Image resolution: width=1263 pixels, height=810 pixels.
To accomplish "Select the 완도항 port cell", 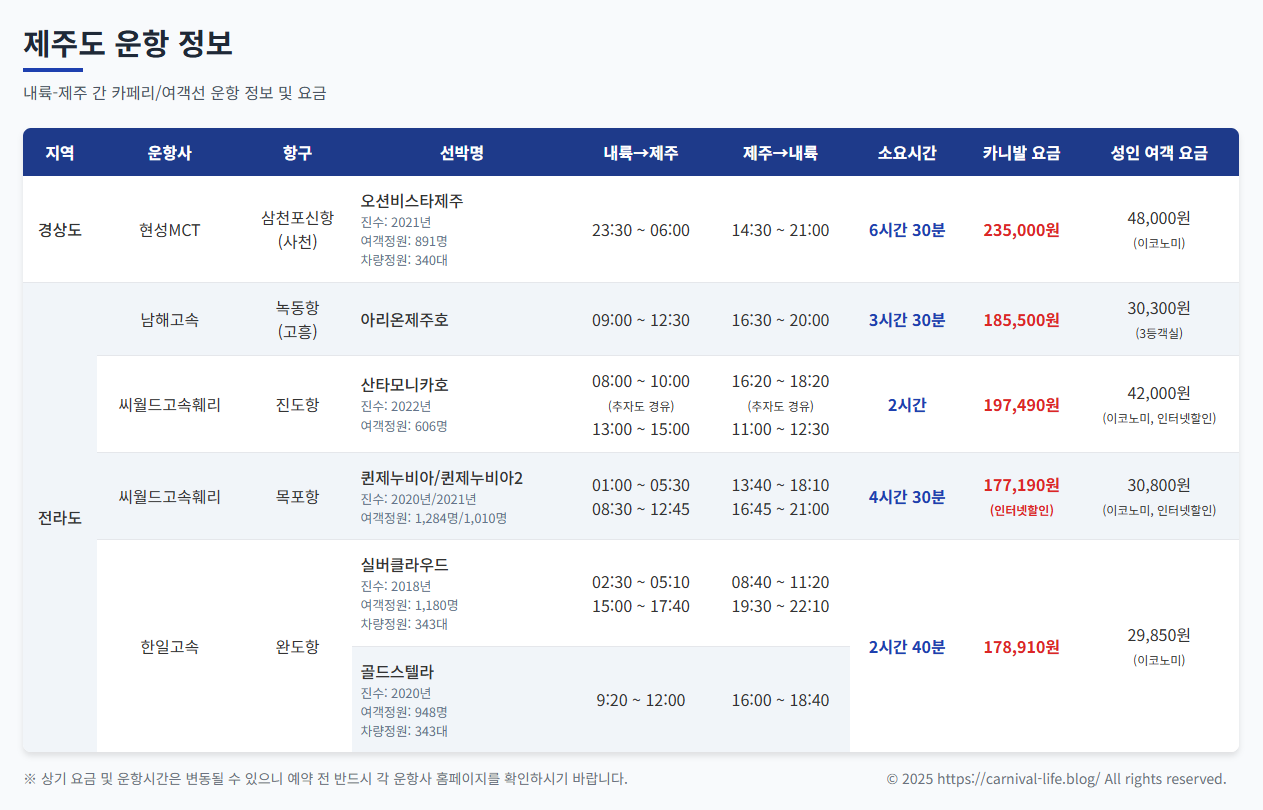I will 298,647.
